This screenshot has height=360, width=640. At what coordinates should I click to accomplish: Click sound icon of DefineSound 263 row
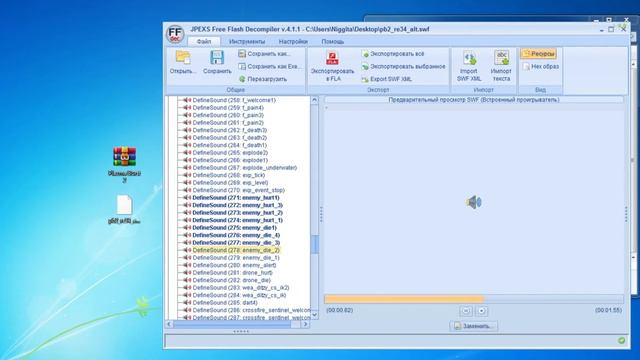(187, 138)
